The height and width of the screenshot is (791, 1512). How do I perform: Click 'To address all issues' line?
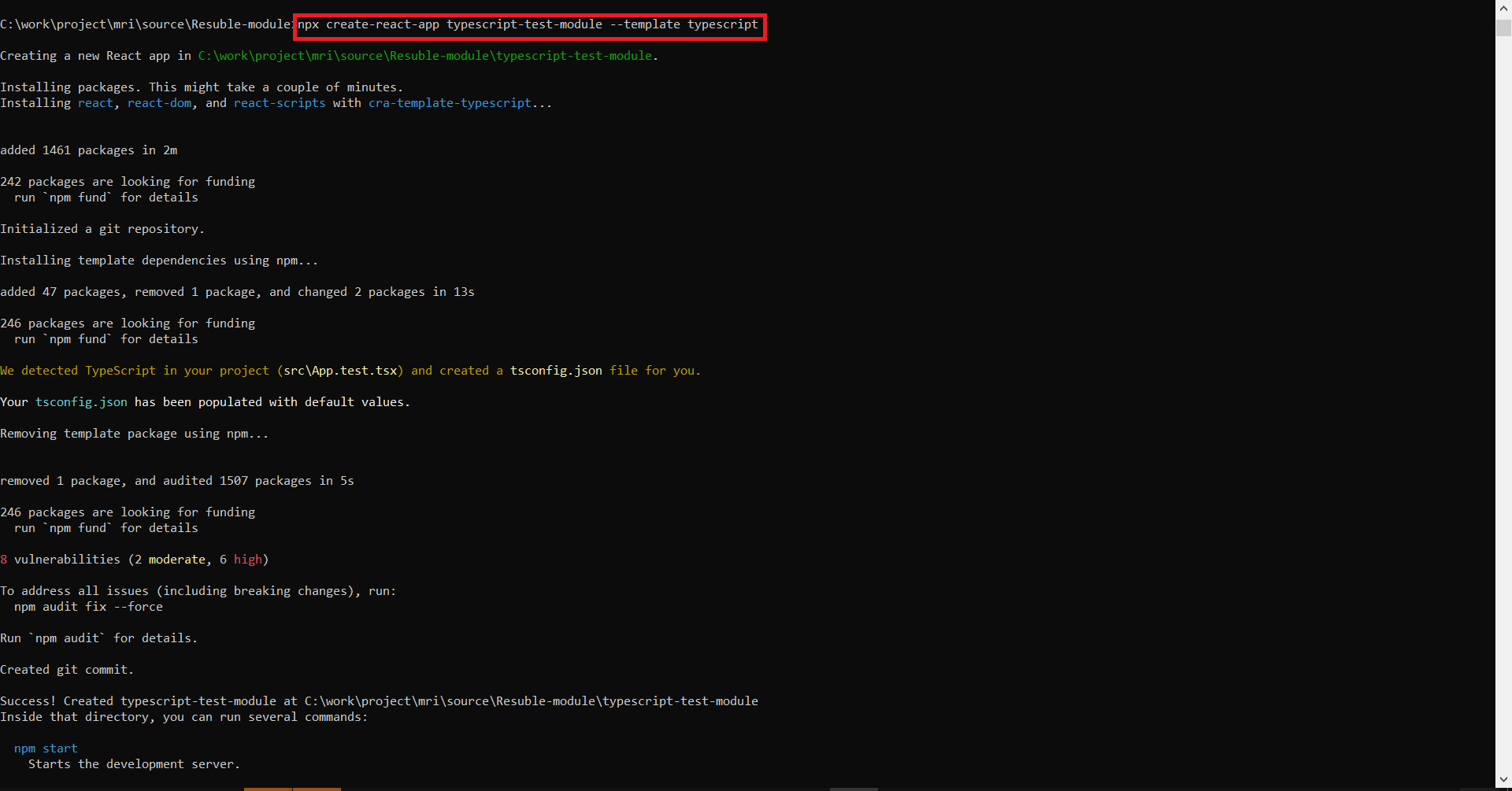pyautogui.click(x=198, y=591)
